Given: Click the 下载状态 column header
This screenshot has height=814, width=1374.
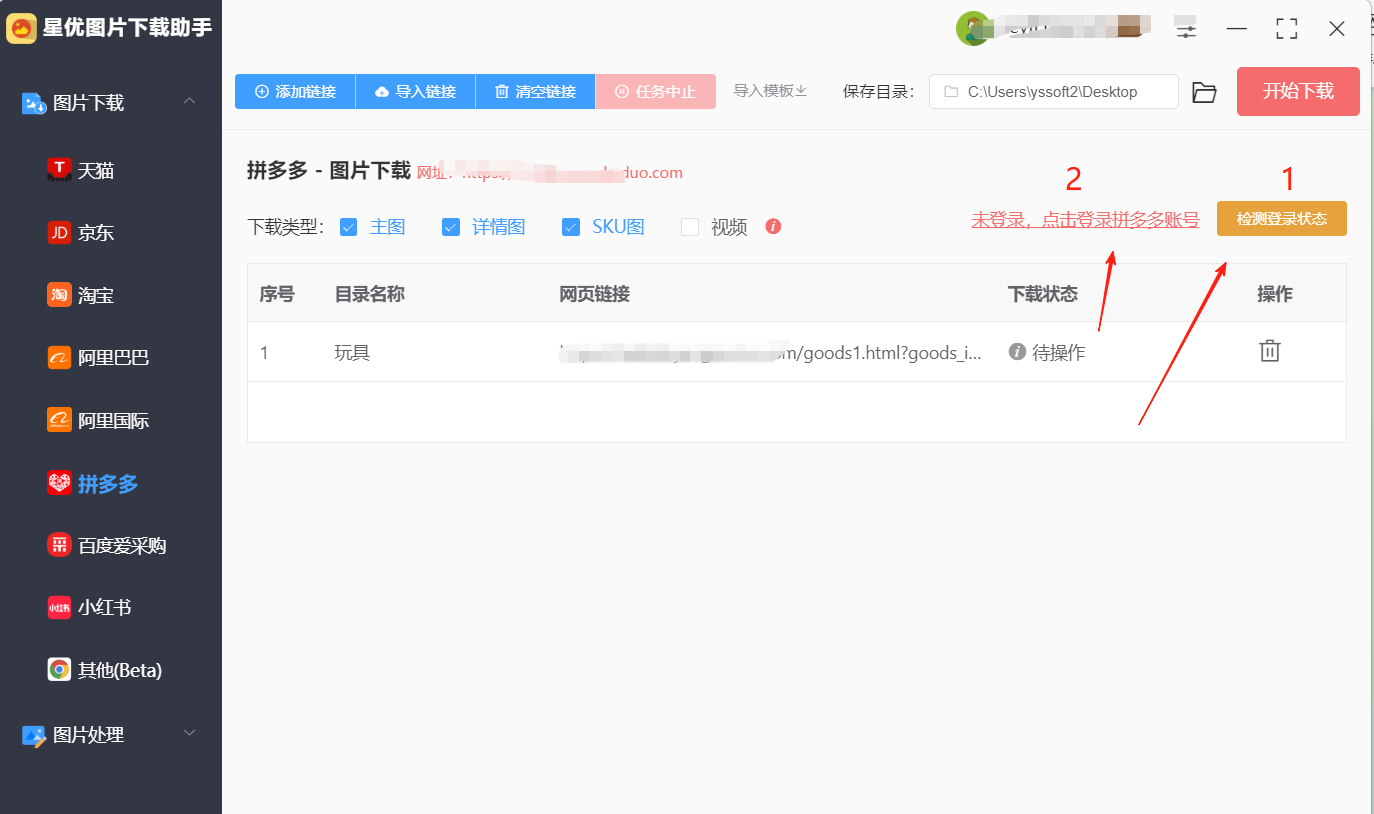Looking at the screenshot, I should pos(1042,294).
